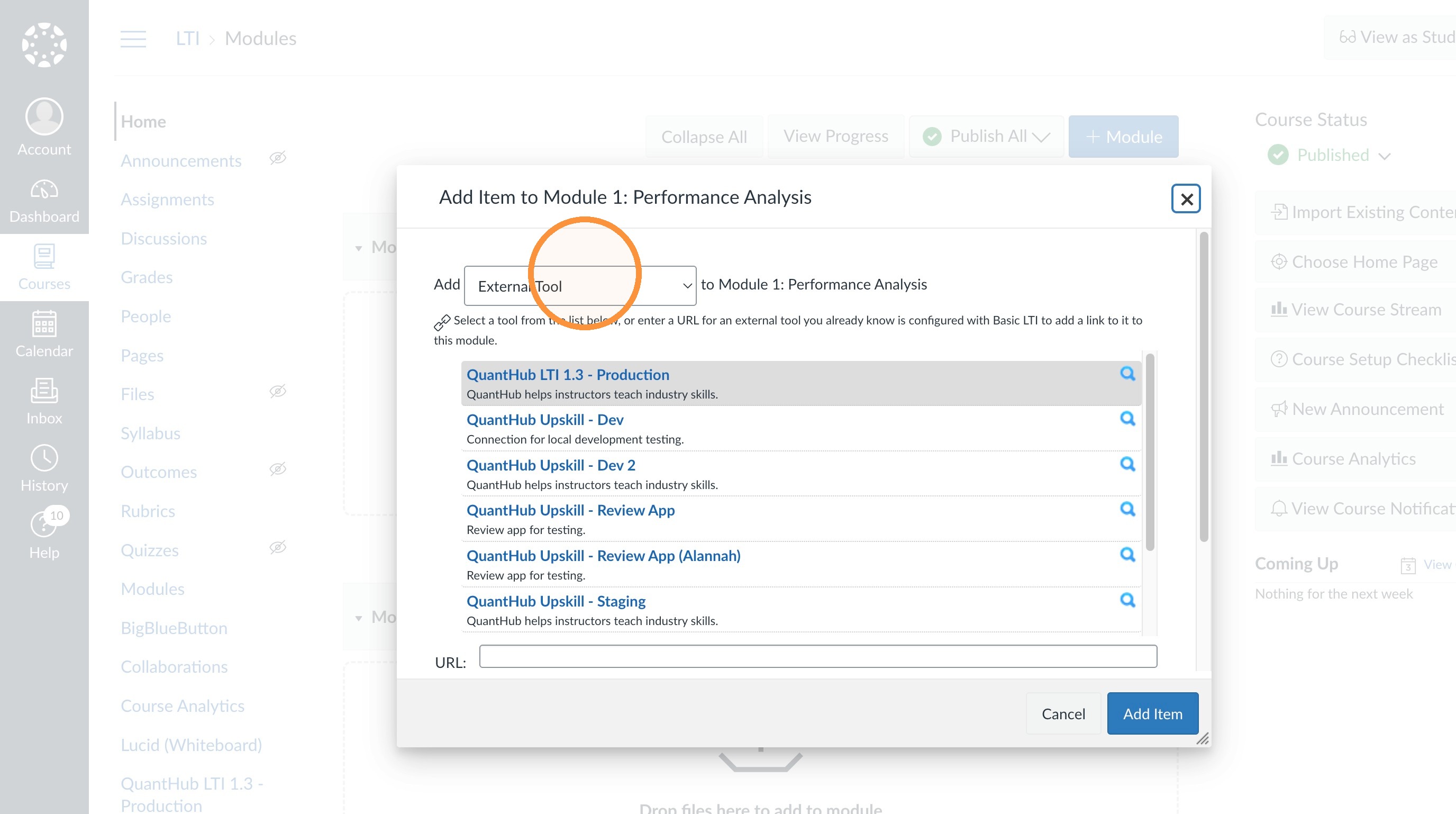
Task: Toggle hidden eye icon beside Announcements
Action: [x=278, y=158]
